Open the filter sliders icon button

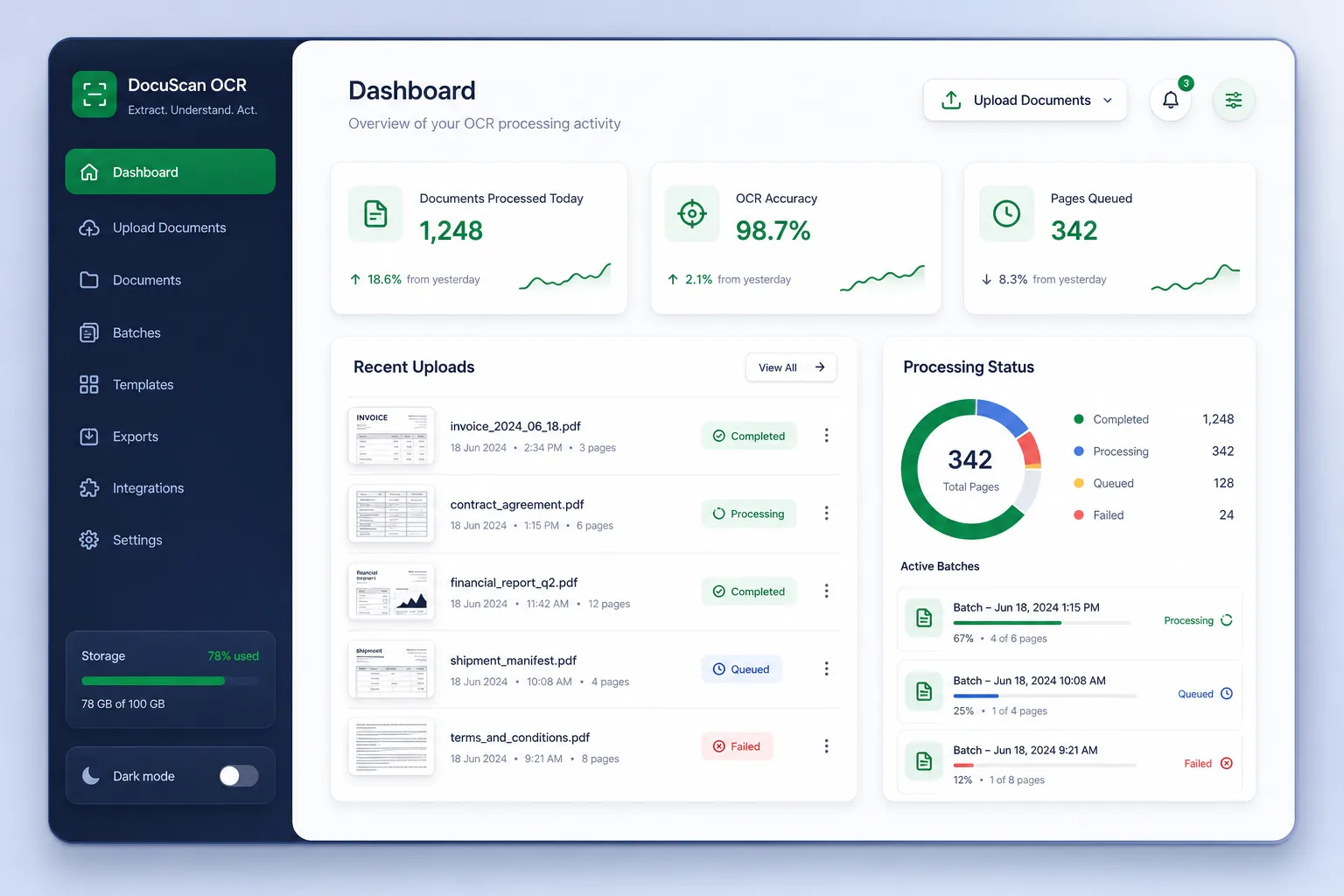(1234, 100)
